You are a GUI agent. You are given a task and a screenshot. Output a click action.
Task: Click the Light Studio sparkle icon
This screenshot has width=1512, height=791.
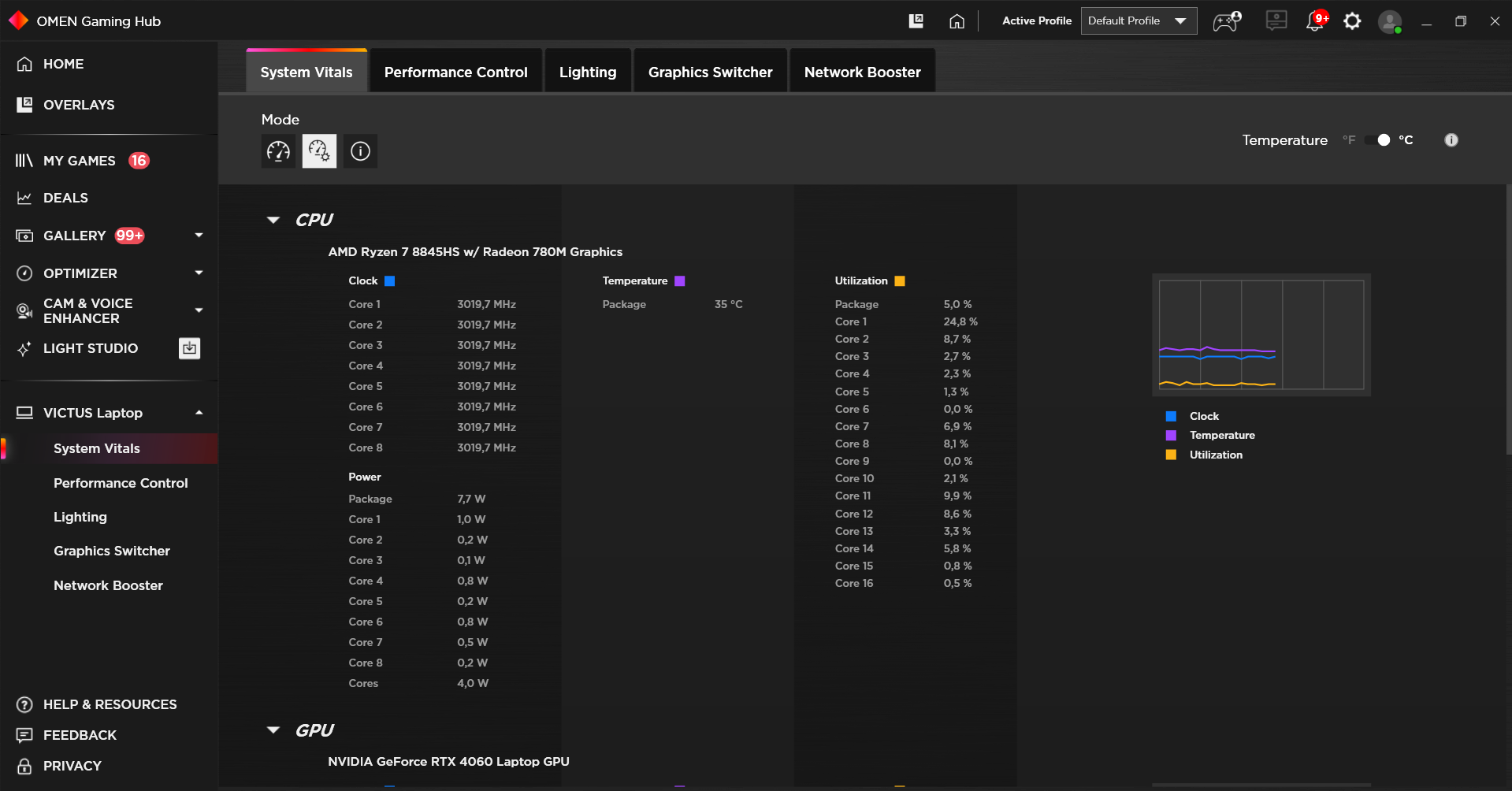point(24,348)
